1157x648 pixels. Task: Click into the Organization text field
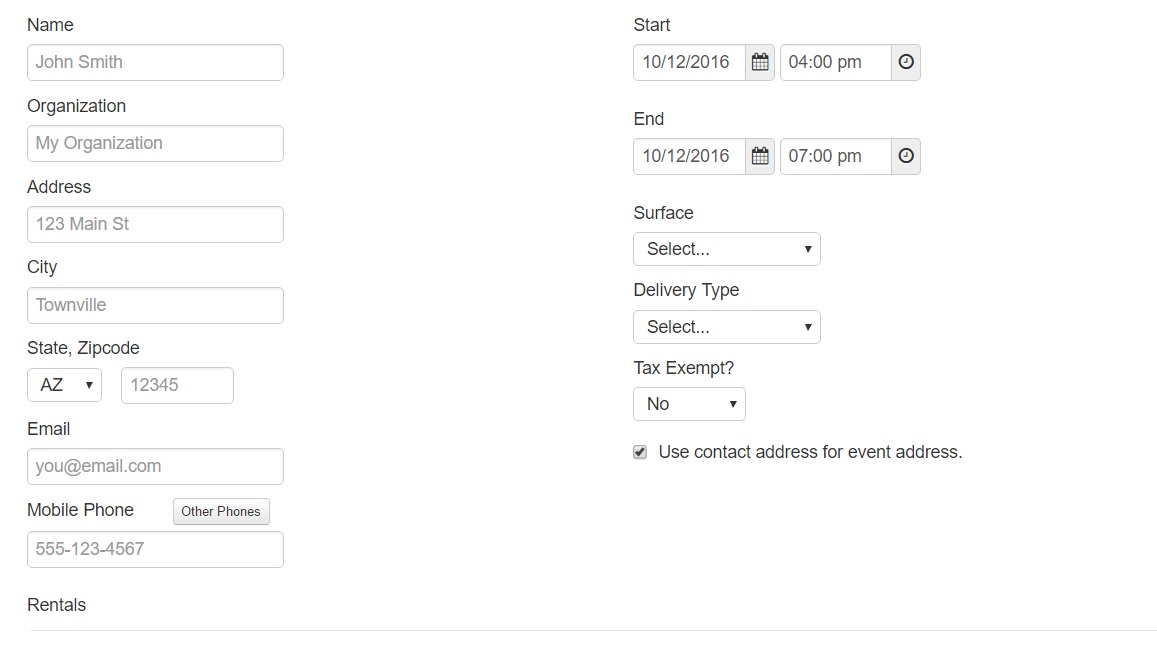tap(155, 143)
